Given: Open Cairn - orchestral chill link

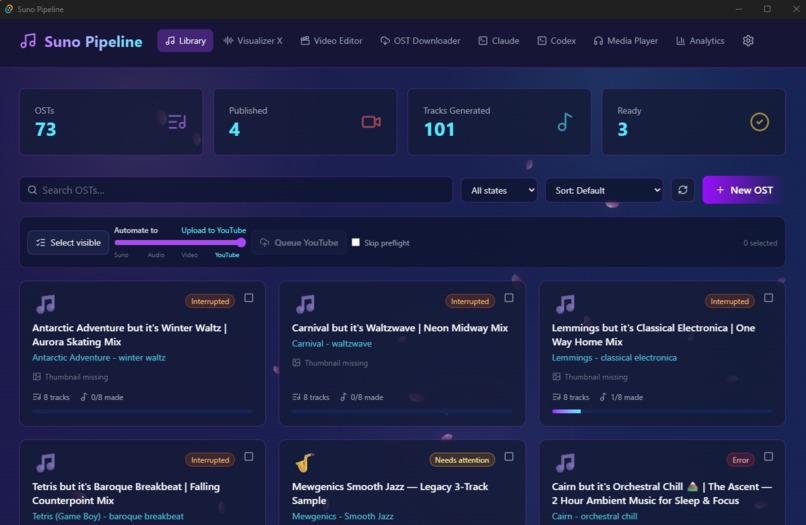Looking at the screenshot, I should (x=594, y=516).
